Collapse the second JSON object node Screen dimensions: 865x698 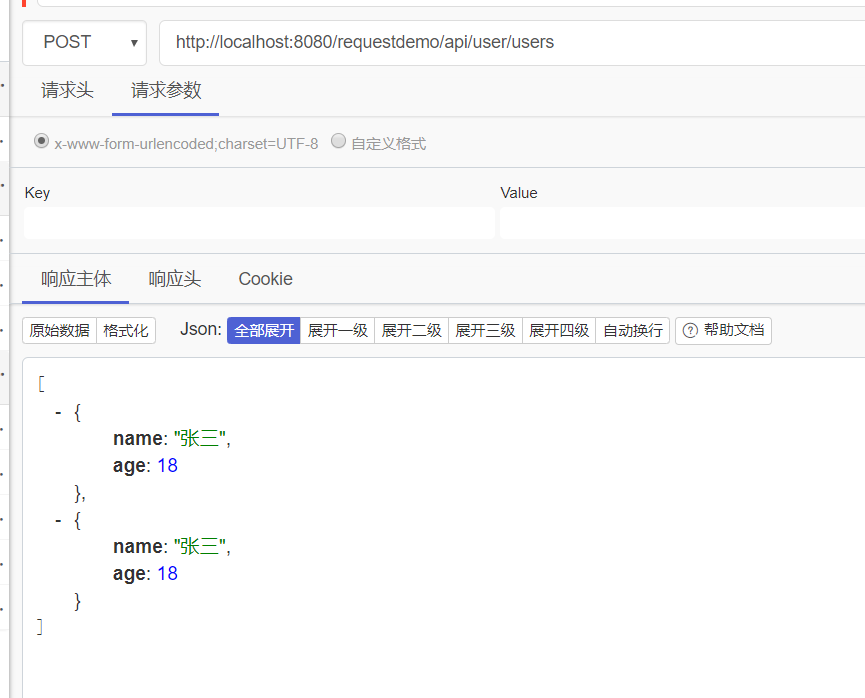pyautogui.click(x=58, y=519)
